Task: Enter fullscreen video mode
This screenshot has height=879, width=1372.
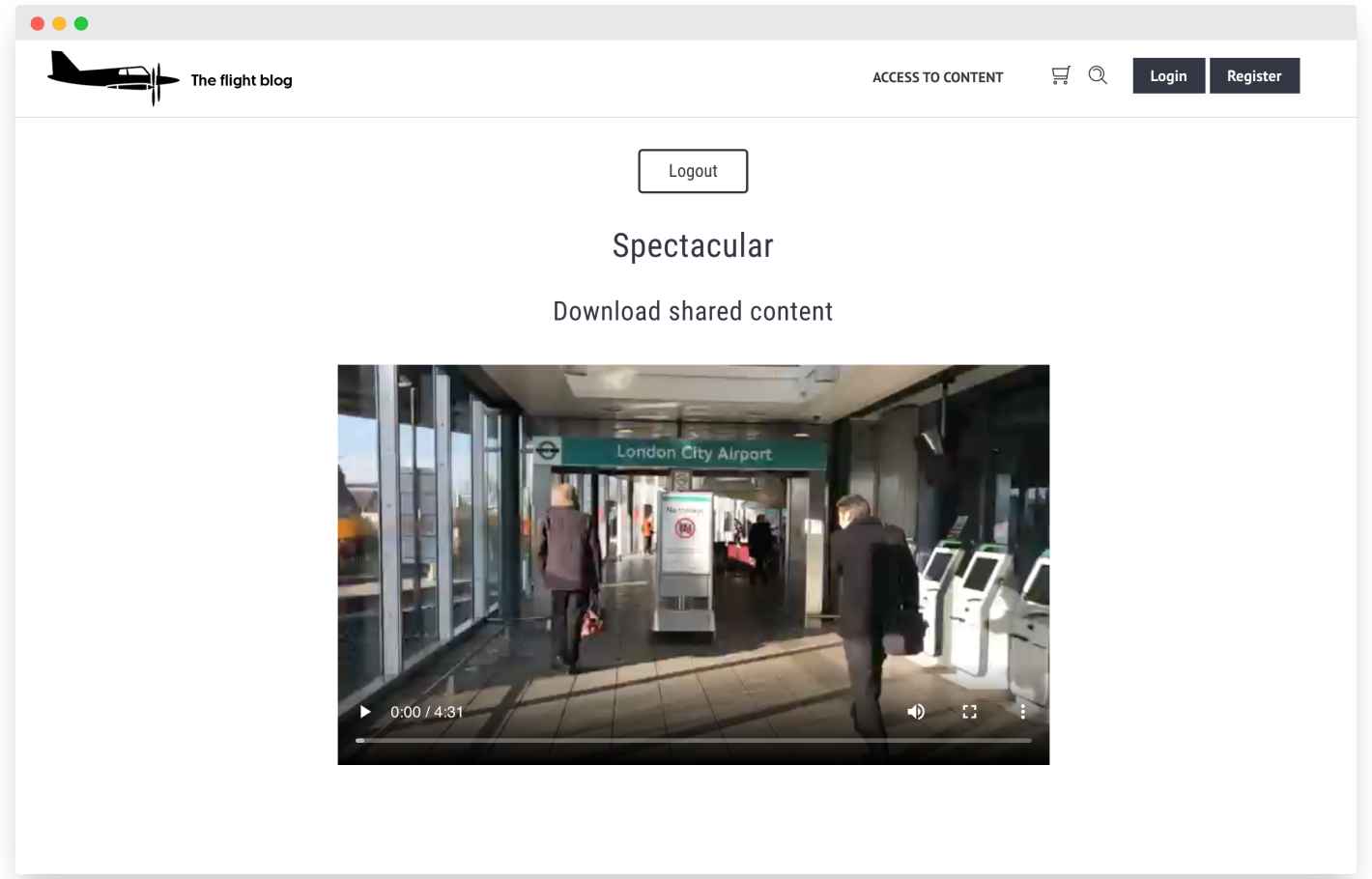Action: (x=969, y=712)
